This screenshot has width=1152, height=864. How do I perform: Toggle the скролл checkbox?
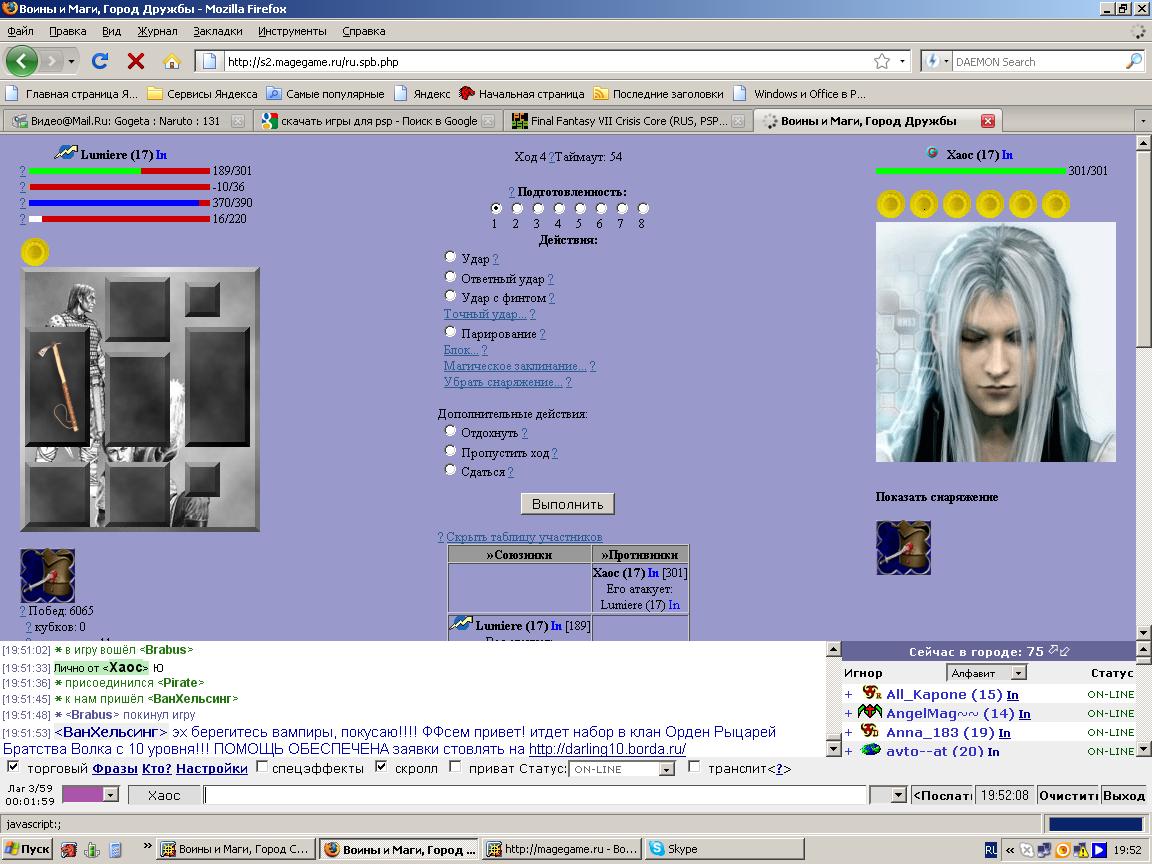[x=381, y=766]
